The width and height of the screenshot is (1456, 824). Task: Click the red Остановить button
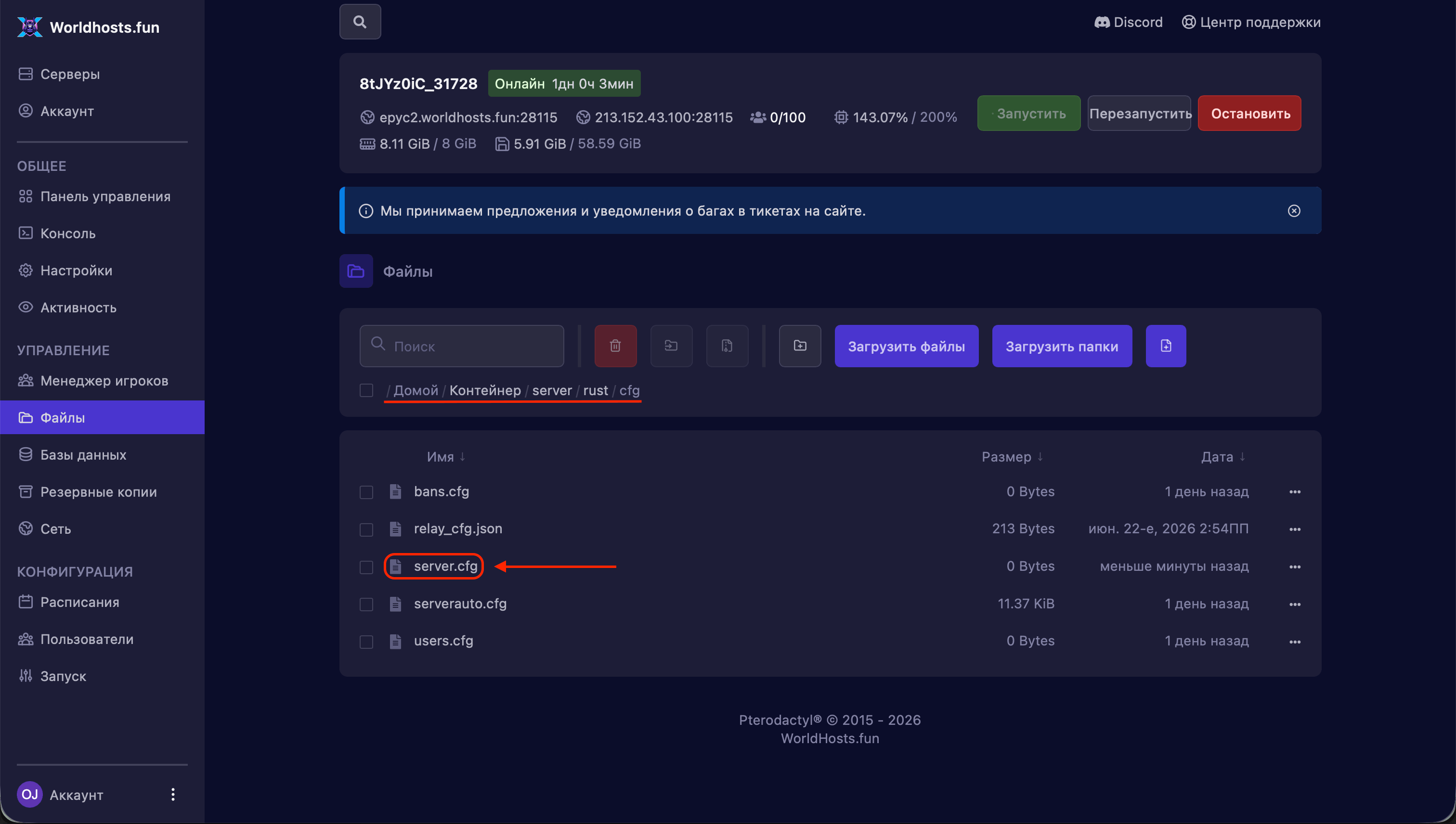pyautogui.click(x=1250, y=113)
